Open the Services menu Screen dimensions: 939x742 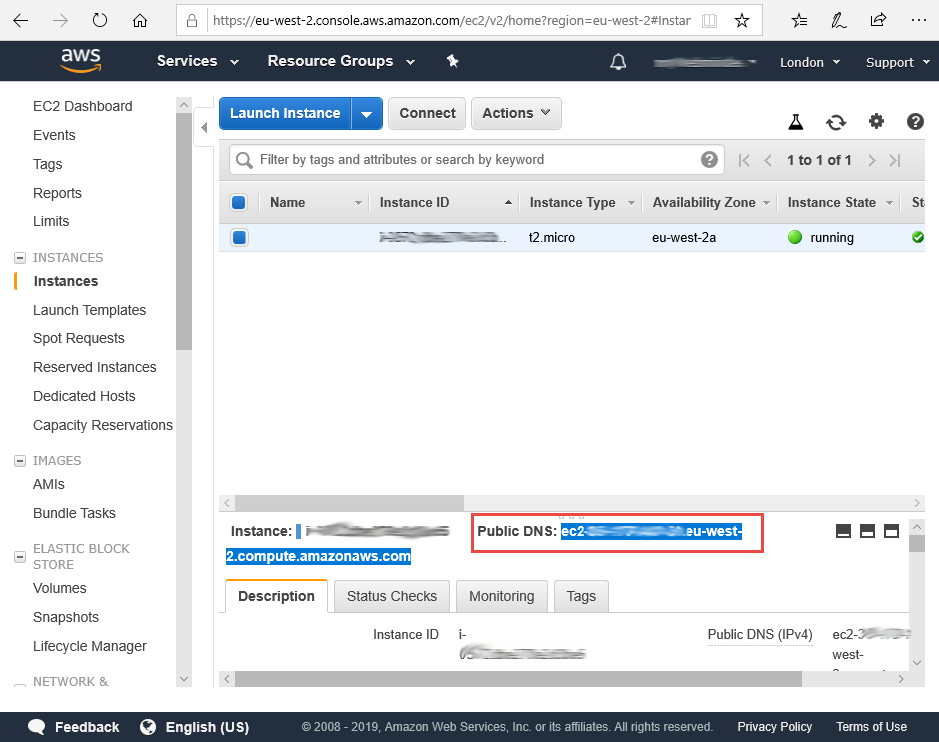click(198, 61)
